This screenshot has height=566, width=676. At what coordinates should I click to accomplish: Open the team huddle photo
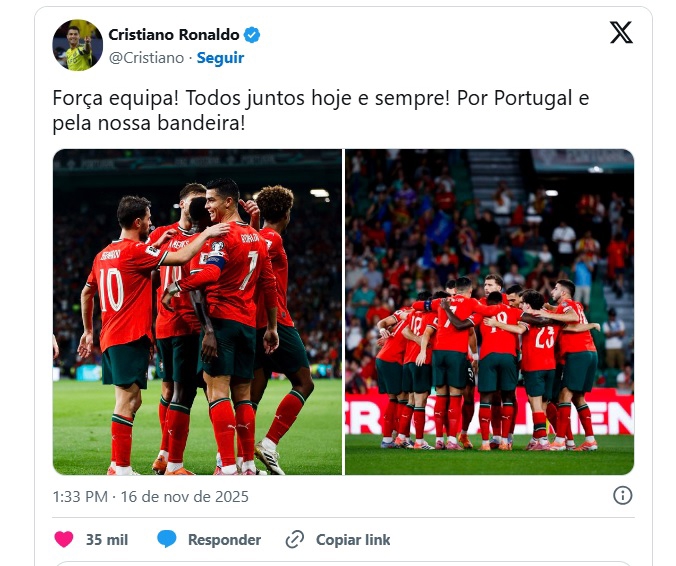(x=489, y=312)
